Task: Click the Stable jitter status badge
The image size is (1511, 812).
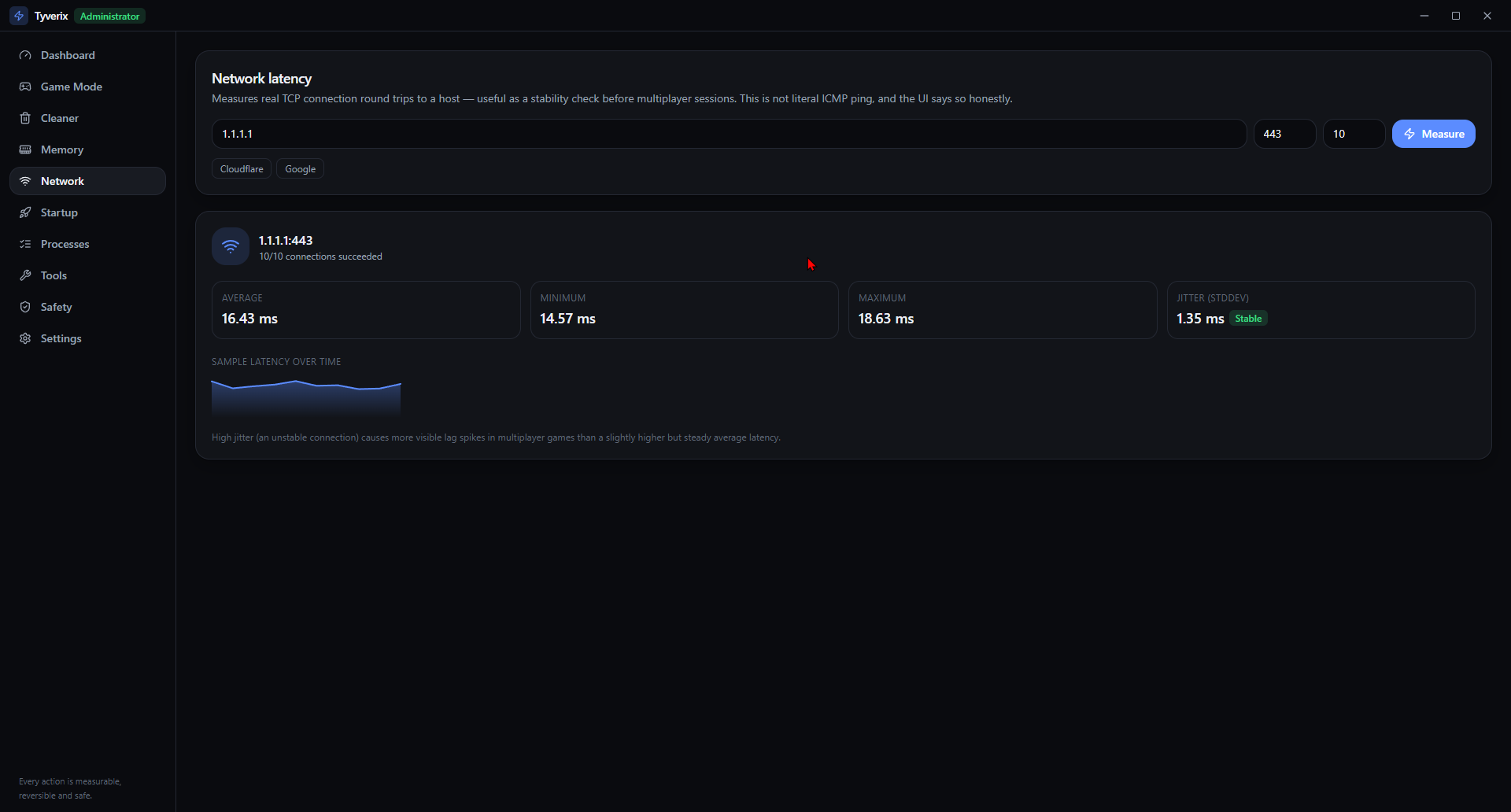Action: pyautogui.click(x=1248, y=319)
